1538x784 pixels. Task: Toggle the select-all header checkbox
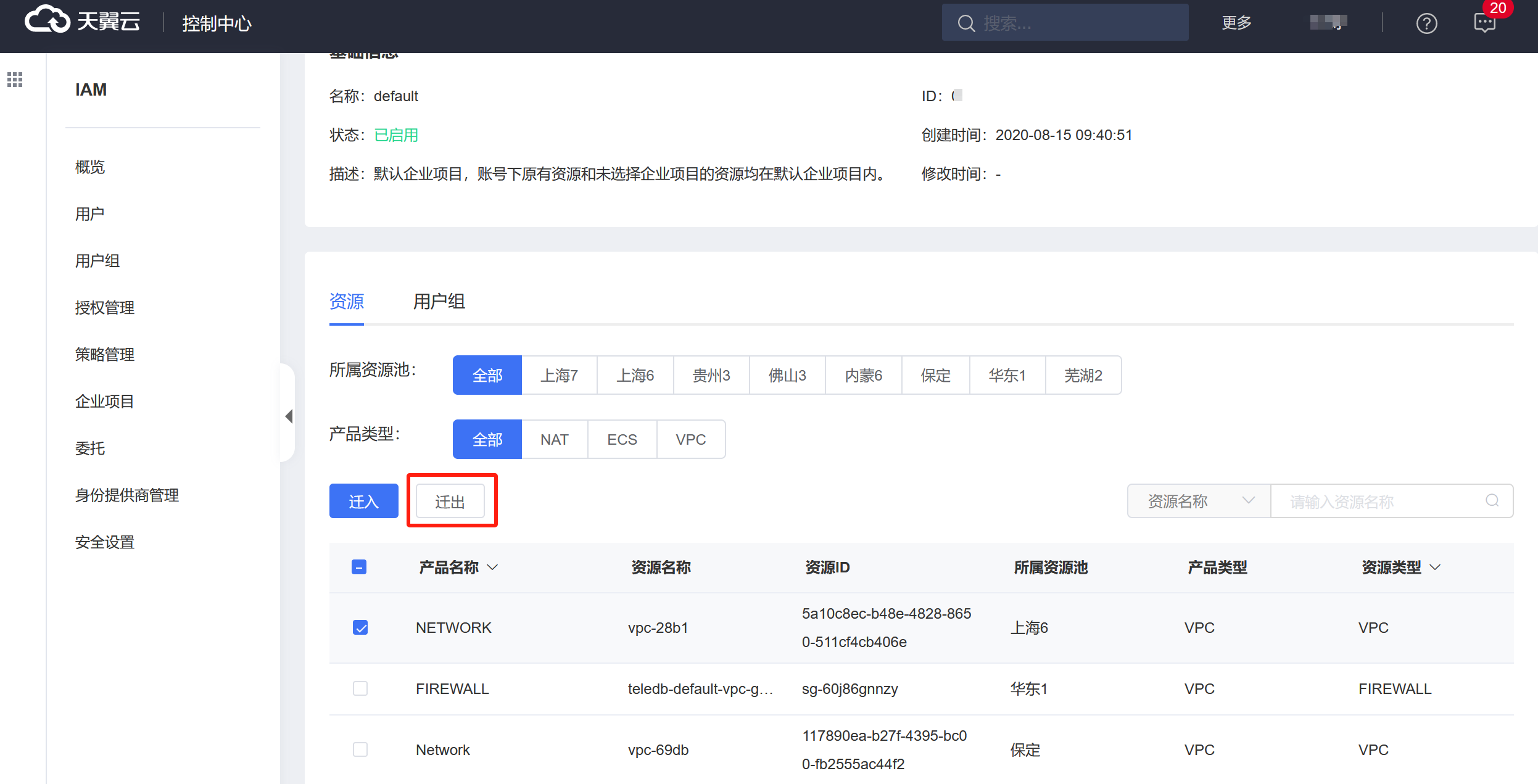[359, 567]
